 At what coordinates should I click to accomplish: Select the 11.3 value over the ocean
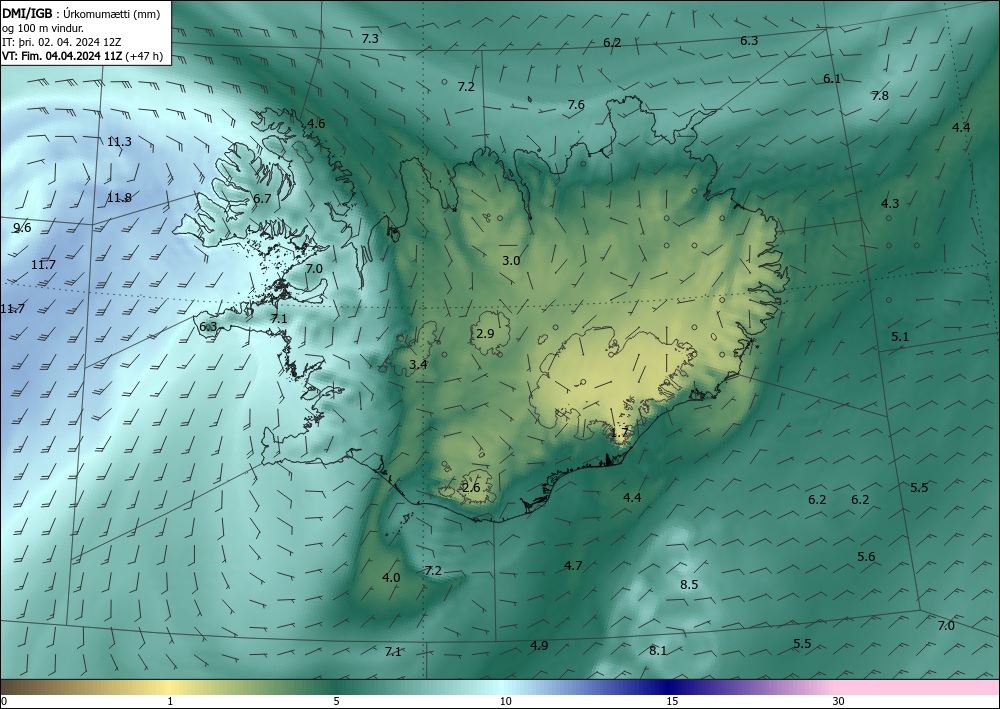point(119,142)
